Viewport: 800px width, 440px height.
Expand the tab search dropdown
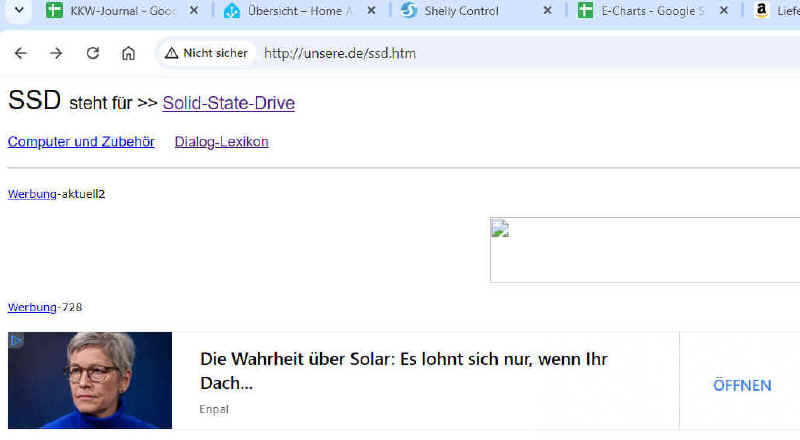click(x=16, y=11)
